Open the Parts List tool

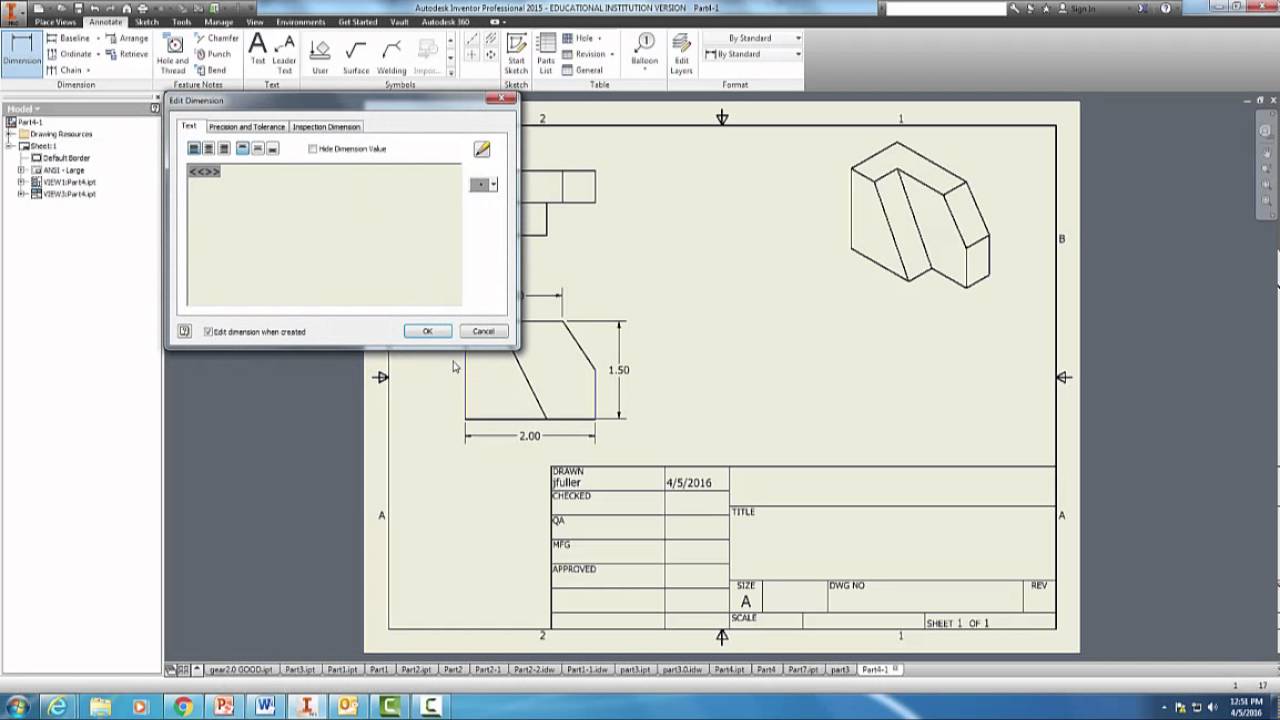(x=546, y=54)
